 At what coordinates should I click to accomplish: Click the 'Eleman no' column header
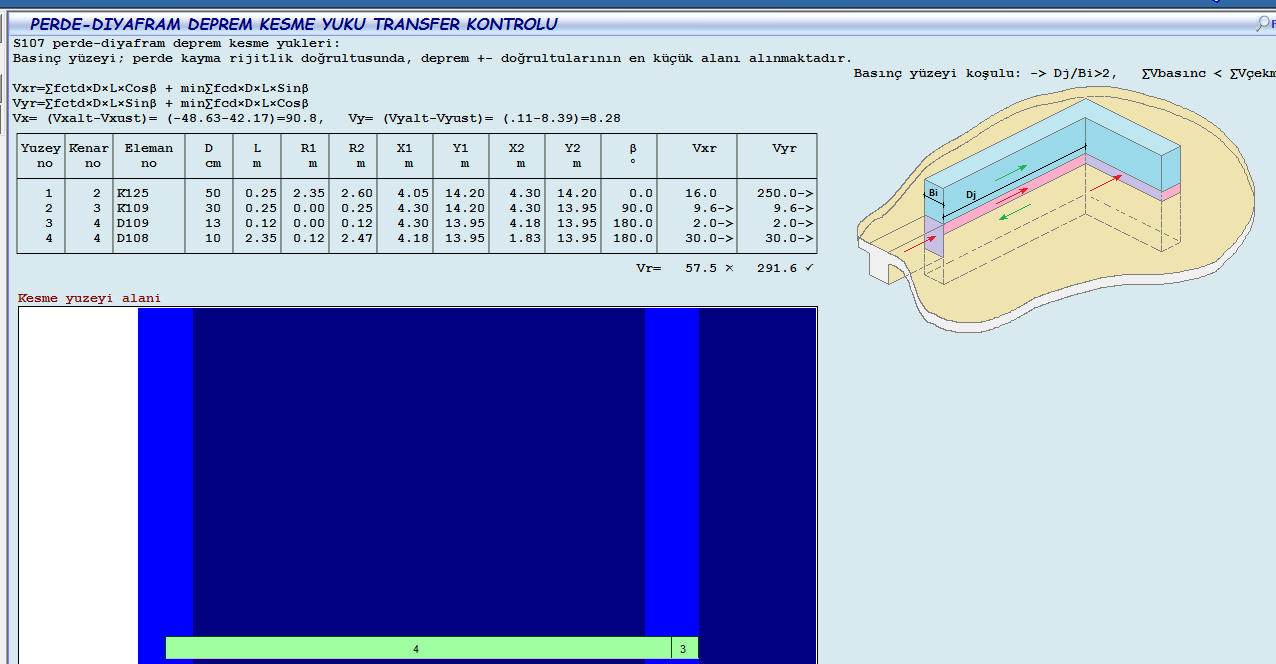click(148, 155)
